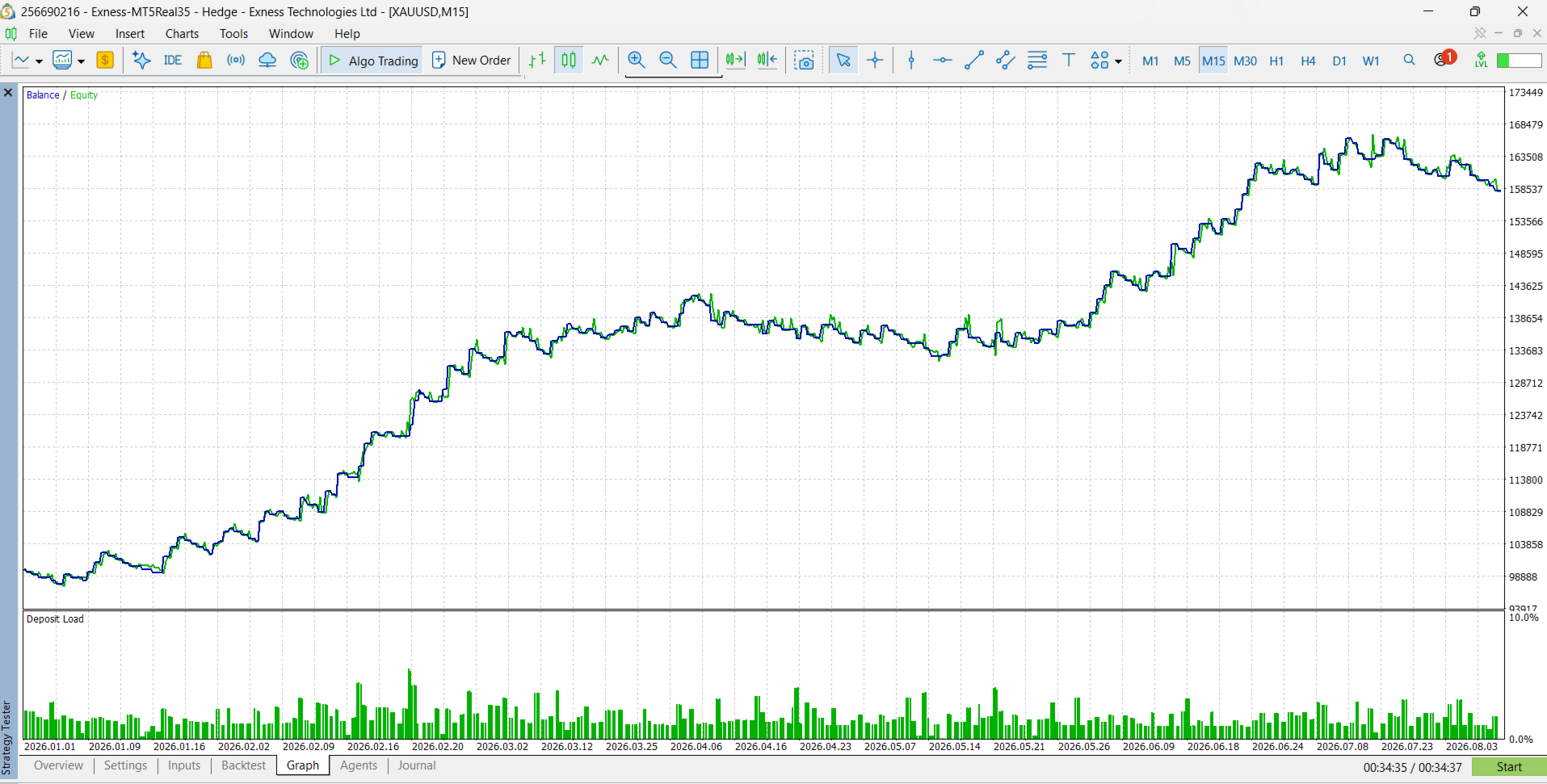This screenshot has width=1547, height=784.
Task: Open the trading Signals icon
Action: pos(236,60)
